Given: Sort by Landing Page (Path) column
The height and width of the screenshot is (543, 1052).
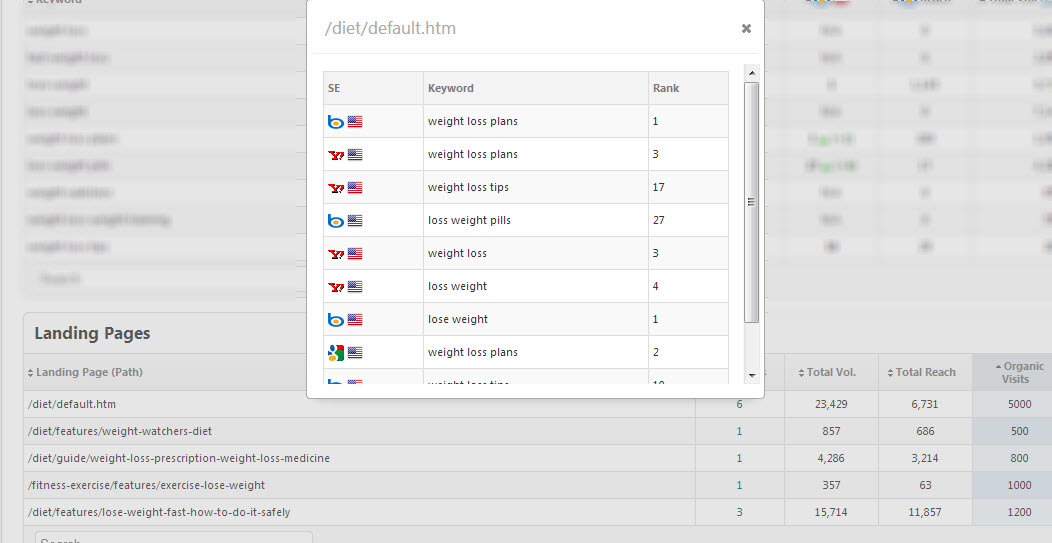Looking at the screenshot, I should click(x=89, y=372).
